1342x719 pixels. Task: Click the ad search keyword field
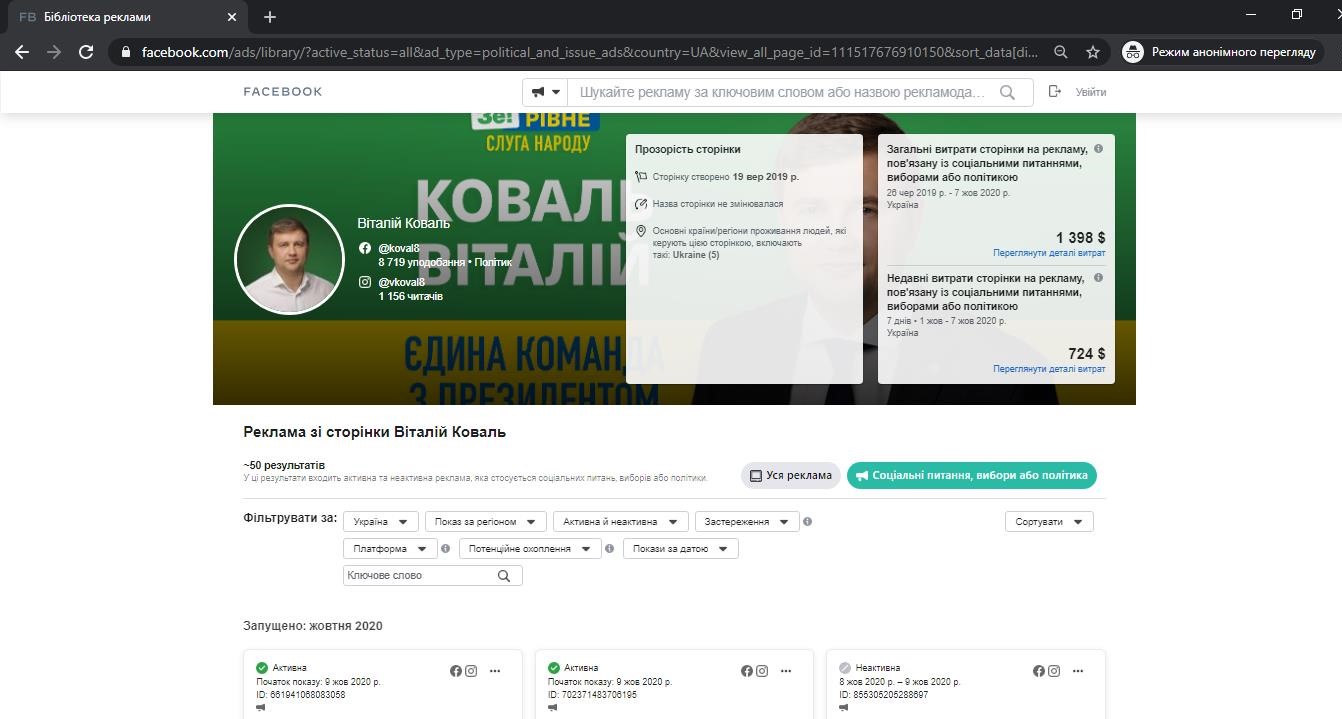(x=783, y=92)
